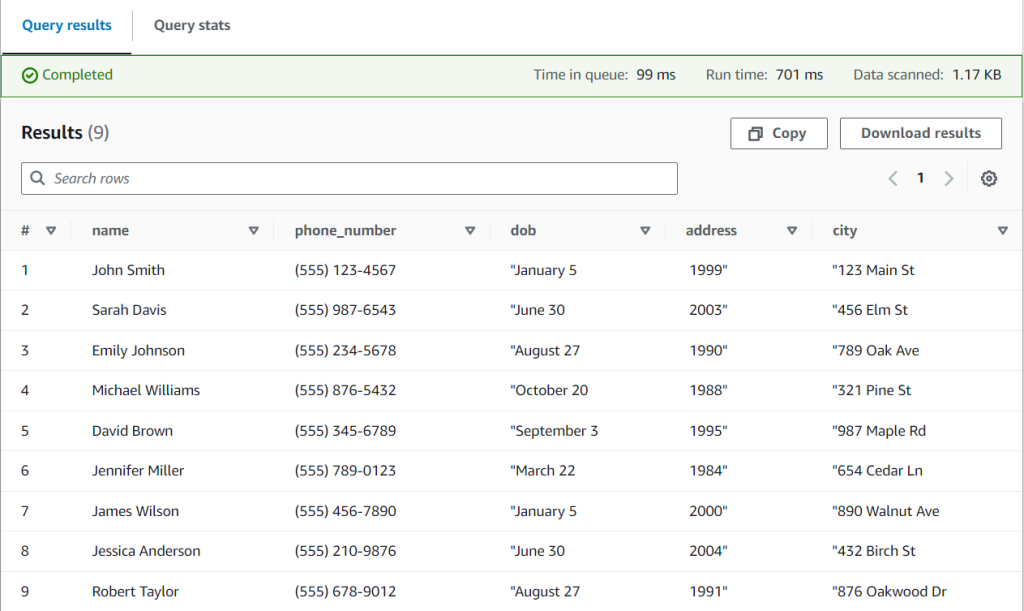The image size is (1024, 611).
Task: Click page number 1 in pagination
Action: tap(920, 178)
